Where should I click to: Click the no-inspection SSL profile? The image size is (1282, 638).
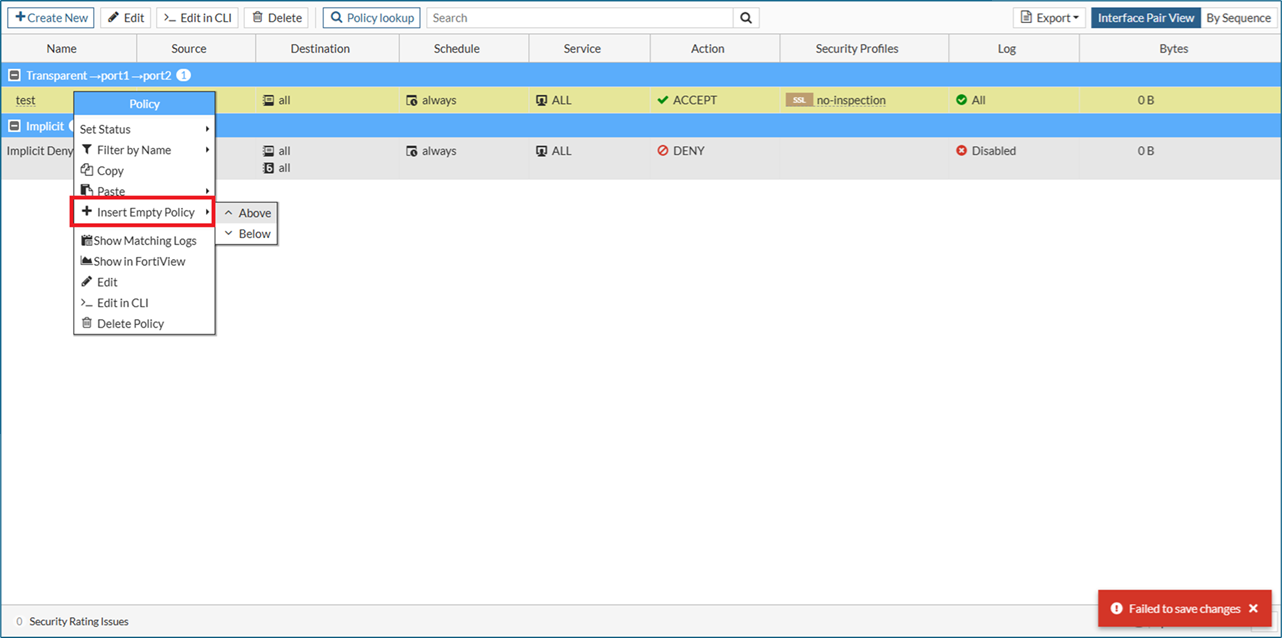836,100
